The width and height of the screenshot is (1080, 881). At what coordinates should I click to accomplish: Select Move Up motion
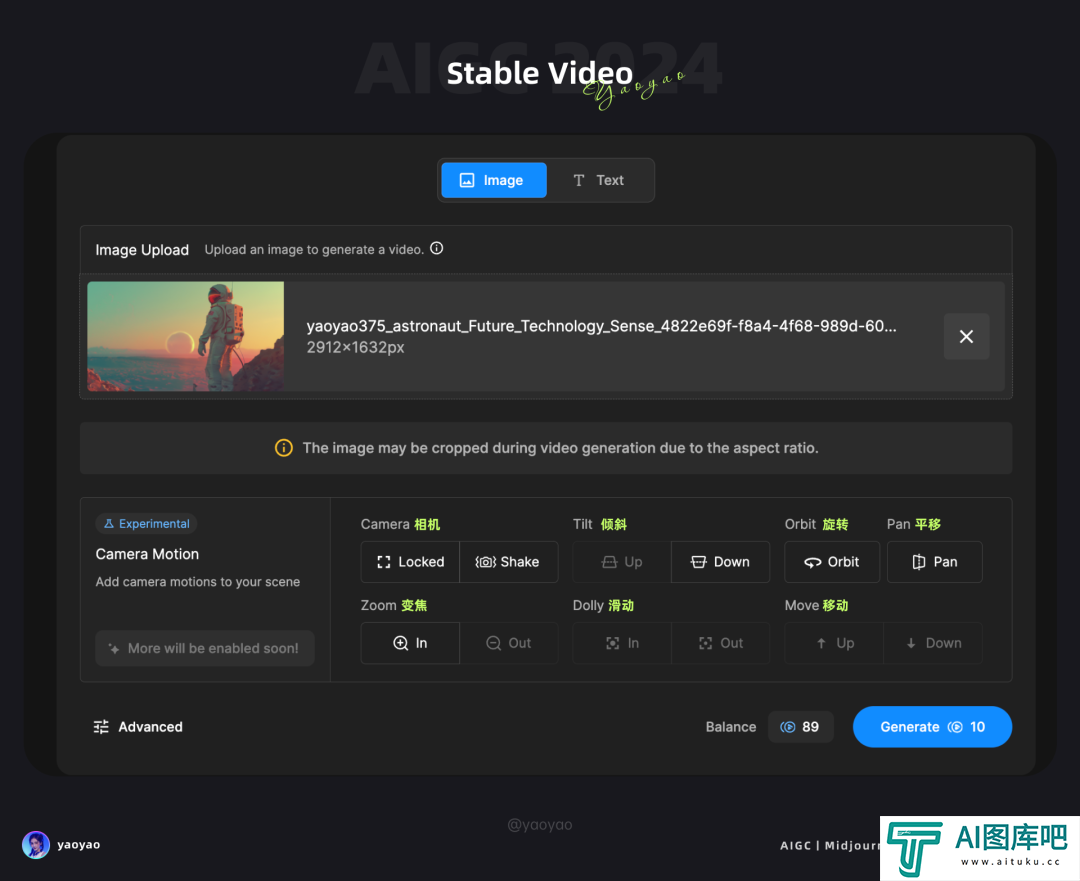(x=834, y=643)
